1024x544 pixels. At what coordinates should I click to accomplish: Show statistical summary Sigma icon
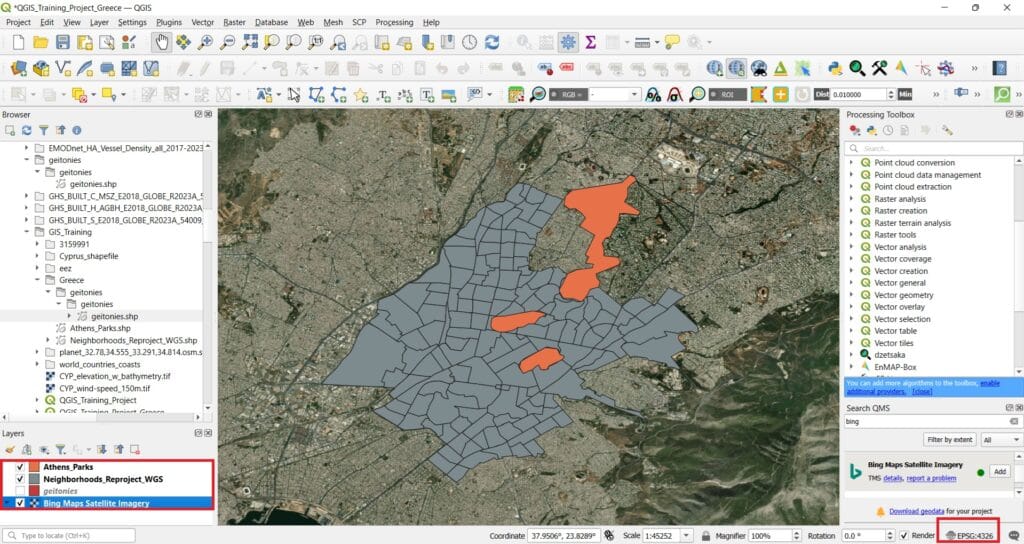(590, 42)
